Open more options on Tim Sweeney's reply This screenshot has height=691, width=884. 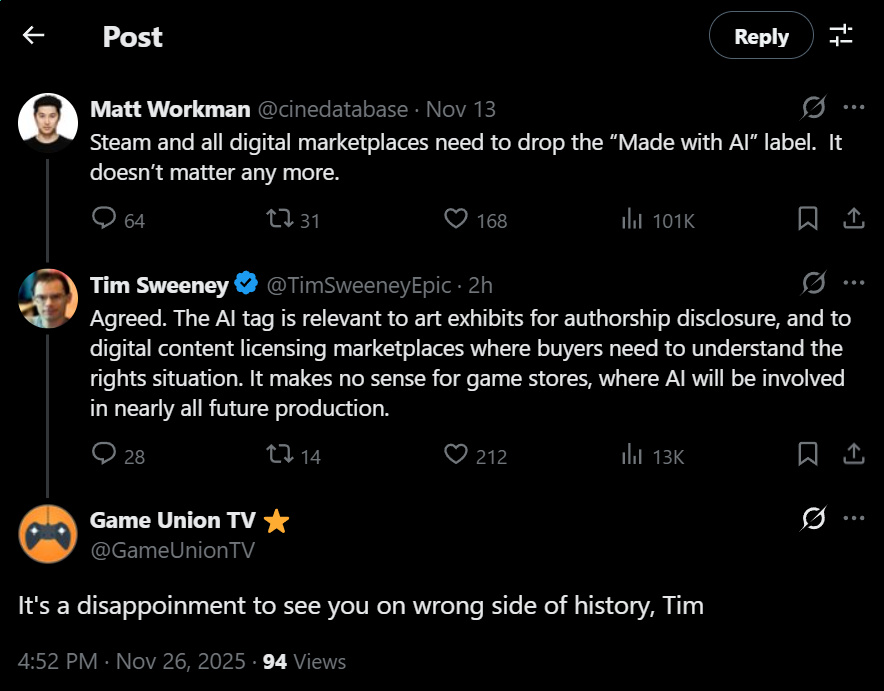(854, 284)
